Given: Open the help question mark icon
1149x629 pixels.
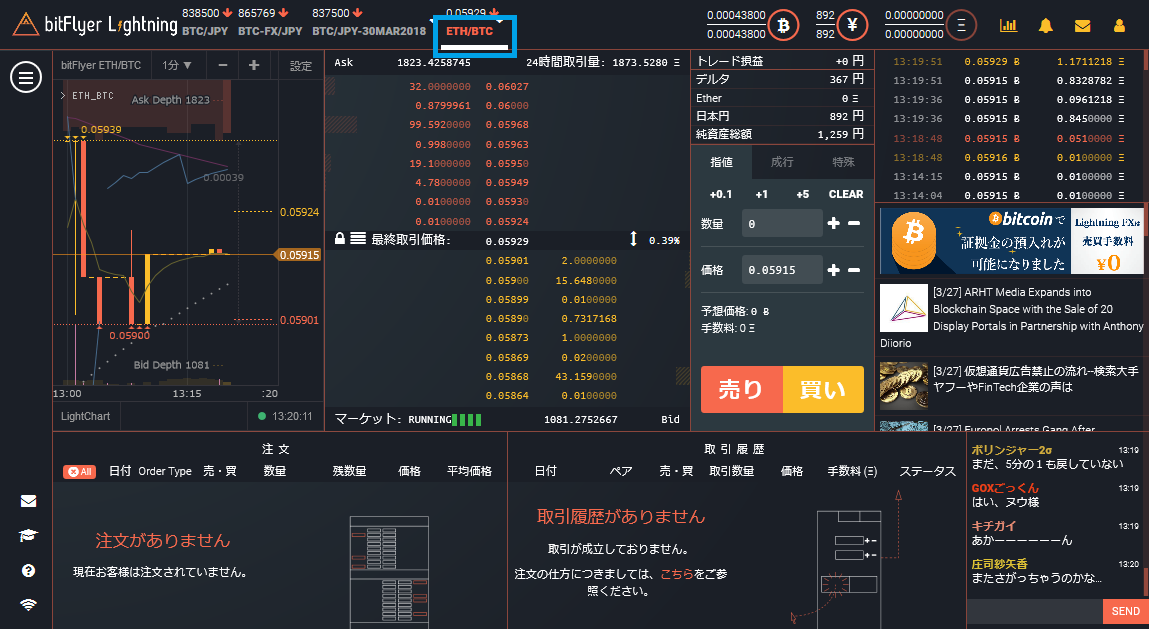Looking at the screenshot, I should tap(29, 570).
